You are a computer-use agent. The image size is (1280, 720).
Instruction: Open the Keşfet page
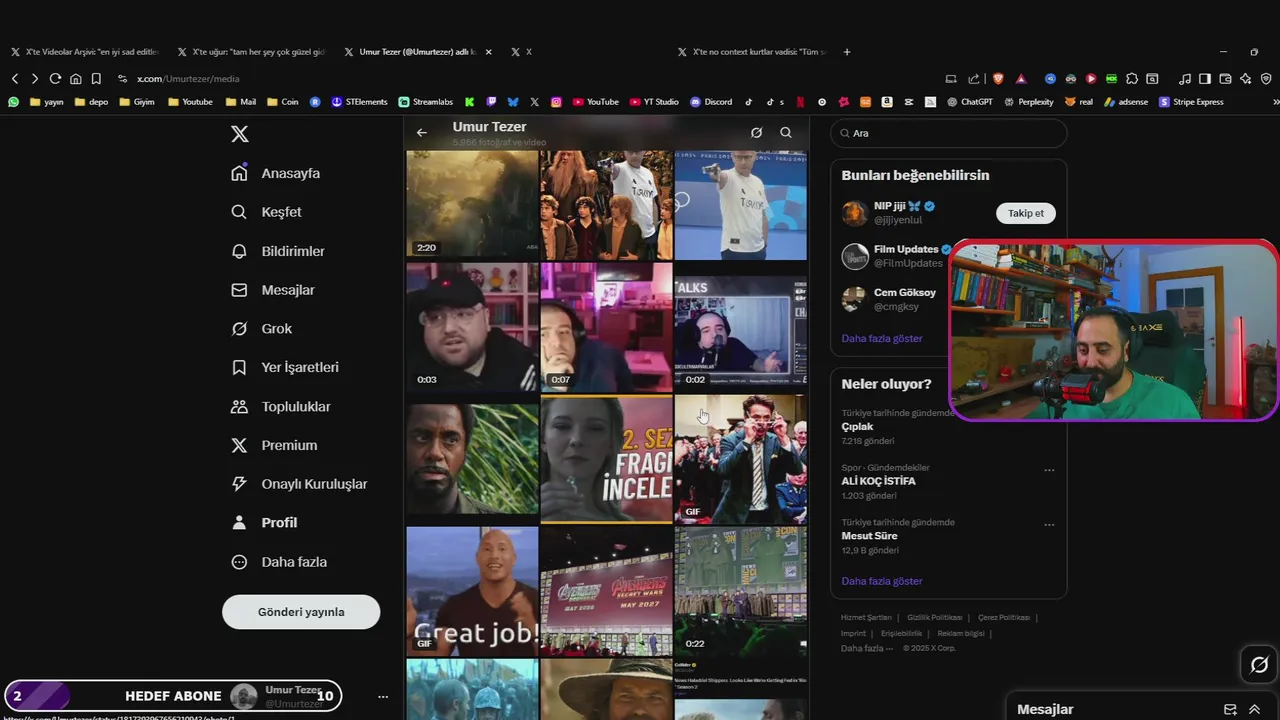click(x=265, y=212)
